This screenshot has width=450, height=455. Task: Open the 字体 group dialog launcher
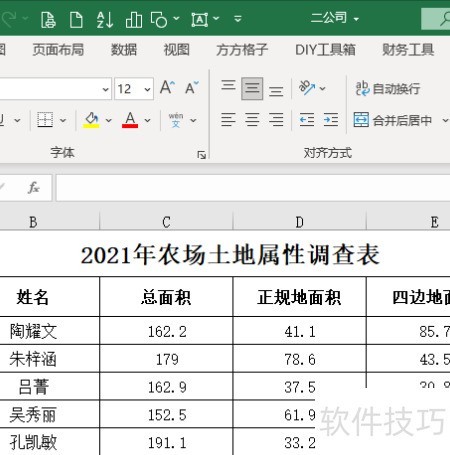click(x=201, y=155)
